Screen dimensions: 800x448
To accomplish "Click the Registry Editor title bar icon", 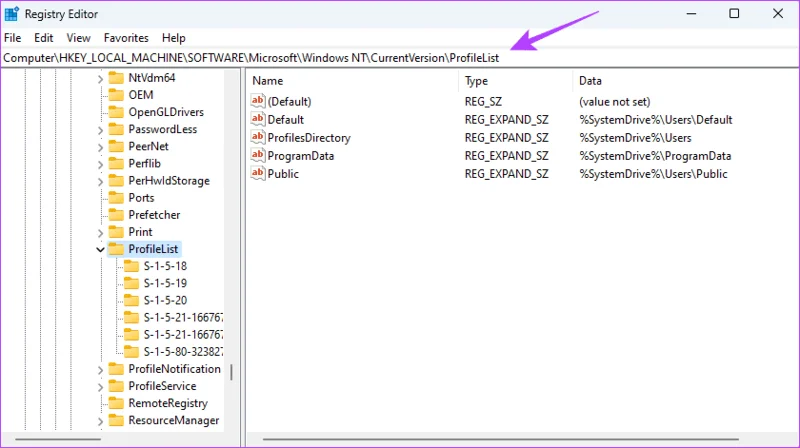I will pyautogui.click(x=12, y=14).
